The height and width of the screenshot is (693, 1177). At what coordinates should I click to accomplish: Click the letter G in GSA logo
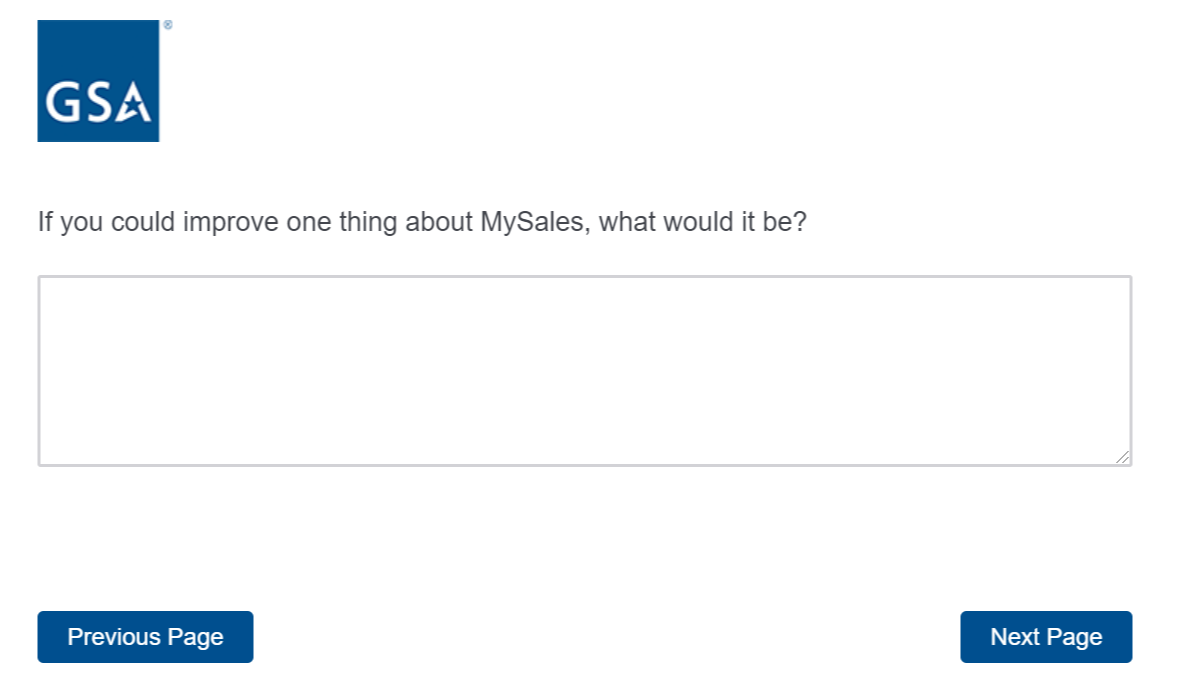(x=62, y=103)
